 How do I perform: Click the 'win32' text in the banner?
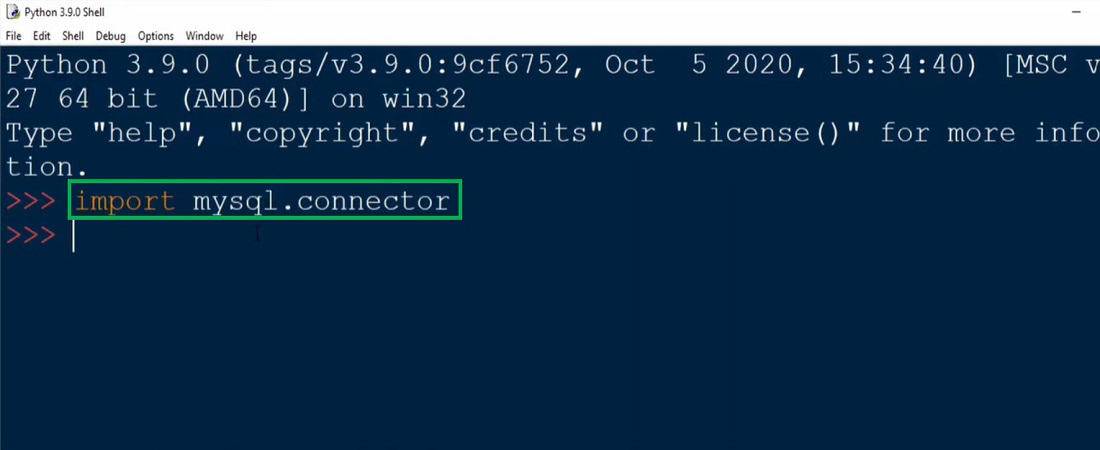[424, 100]
